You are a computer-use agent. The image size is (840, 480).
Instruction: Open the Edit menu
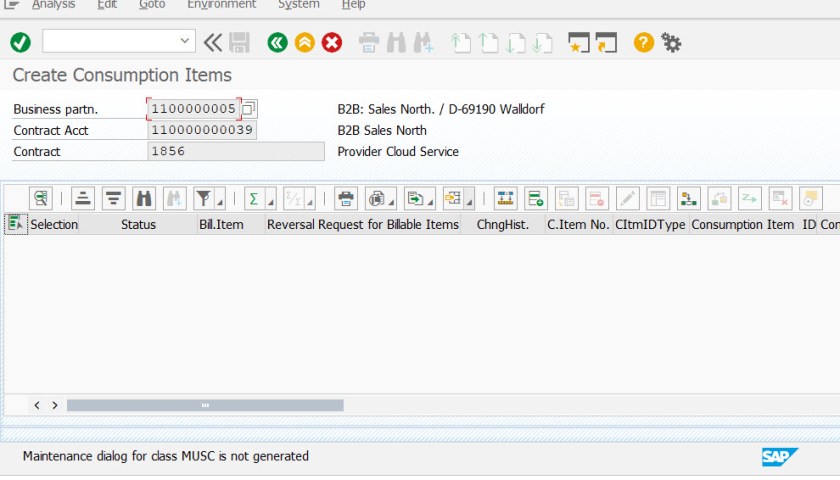pyautogui.click(x=107, y=5)
